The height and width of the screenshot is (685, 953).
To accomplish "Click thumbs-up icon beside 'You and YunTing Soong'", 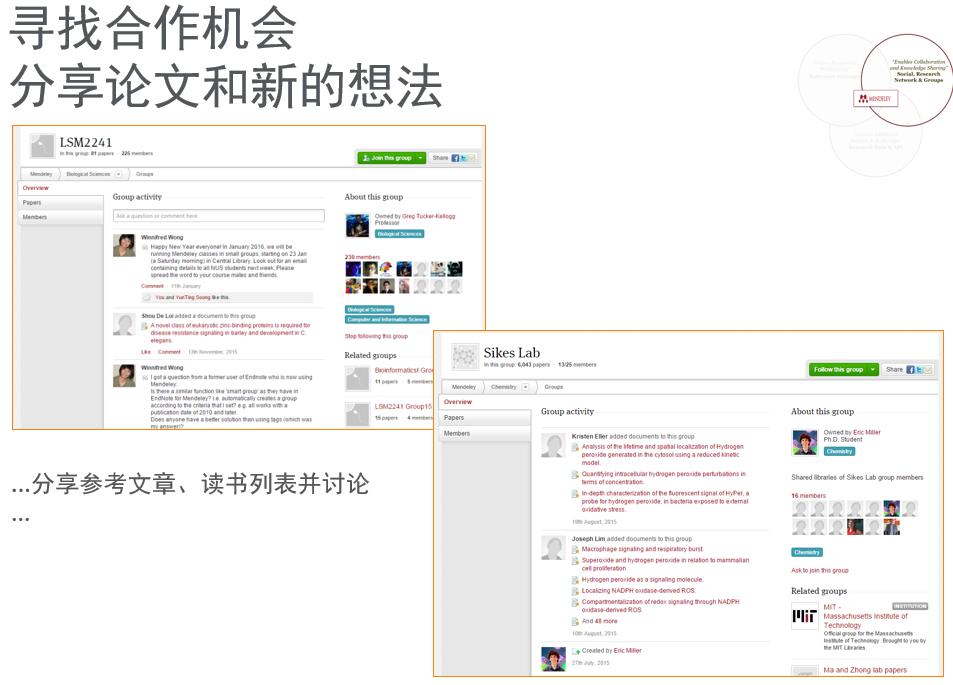I will click(x=146, y=297).
